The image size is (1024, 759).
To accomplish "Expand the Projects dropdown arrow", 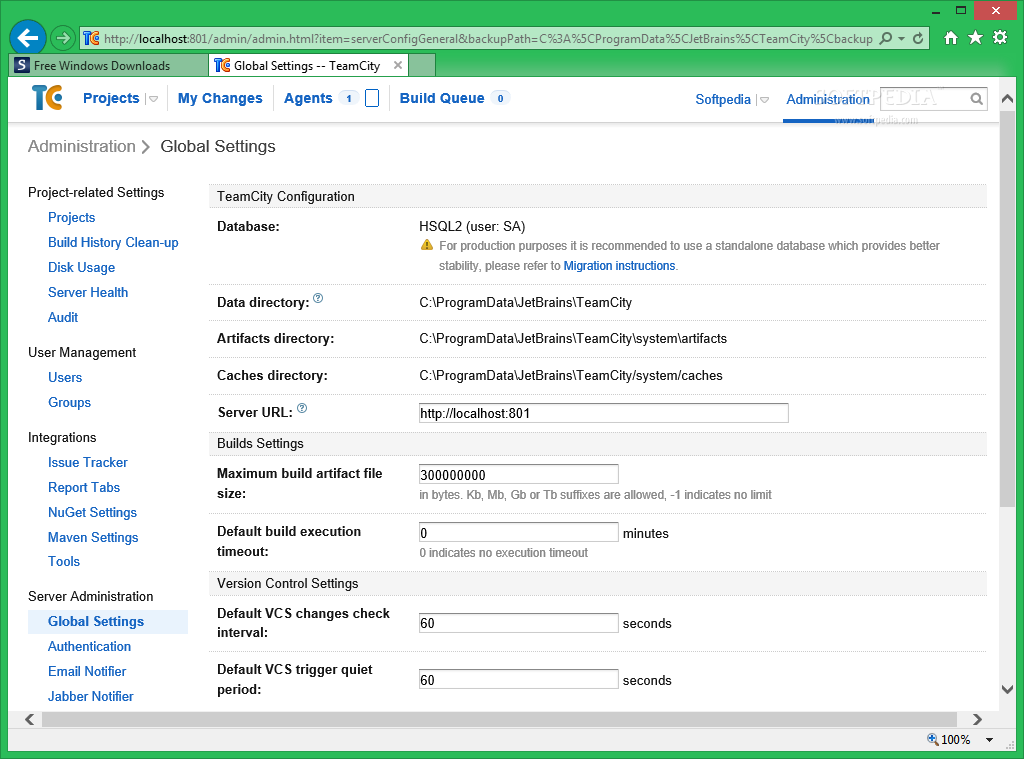I will [x=153, y=99].
